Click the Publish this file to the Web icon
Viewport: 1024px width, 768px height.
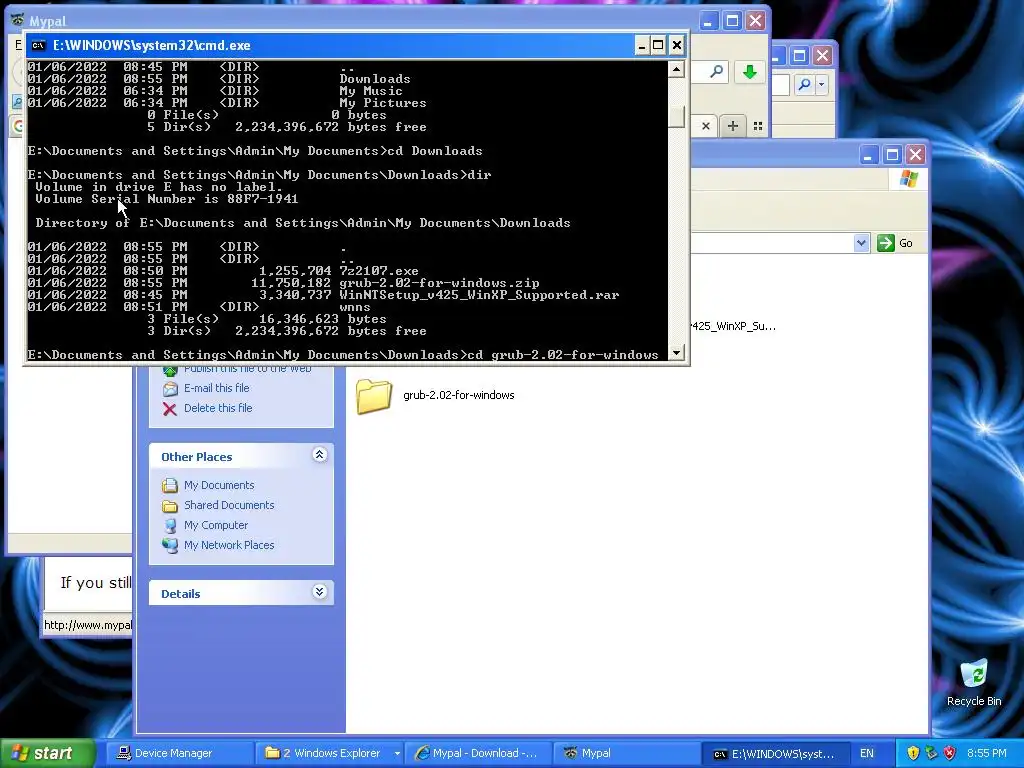pyautogui.click(x=170, y=371)
